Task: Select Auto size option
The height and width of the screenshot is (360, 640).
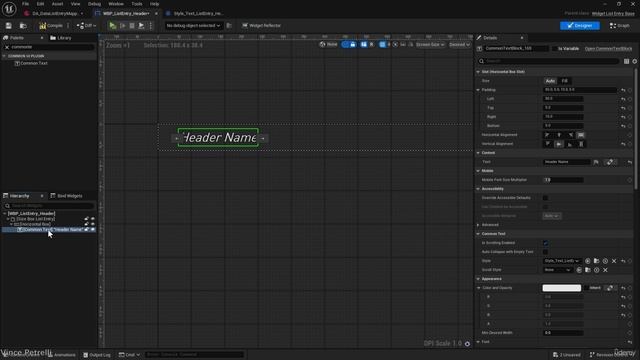Action: (550, 81)
